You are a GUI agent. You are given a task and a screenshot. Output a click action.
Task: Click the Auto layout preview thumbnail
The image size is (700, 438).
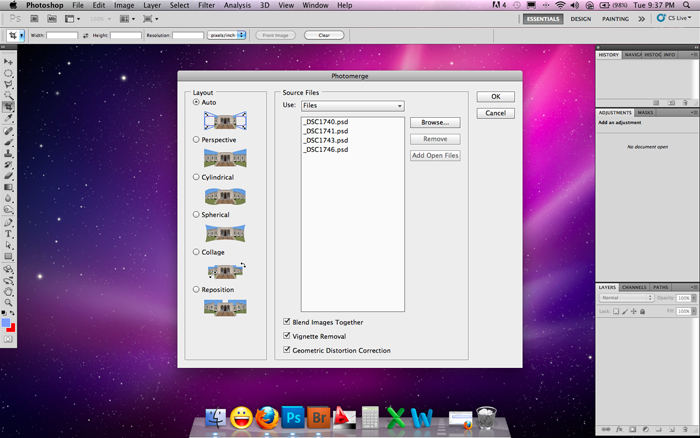(x=224, y=121)
